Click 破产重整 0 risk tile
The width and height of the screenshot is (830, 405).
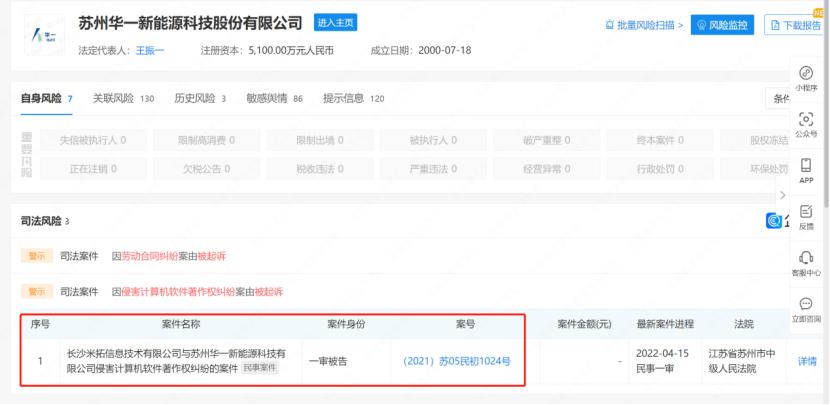pos(546,140)
